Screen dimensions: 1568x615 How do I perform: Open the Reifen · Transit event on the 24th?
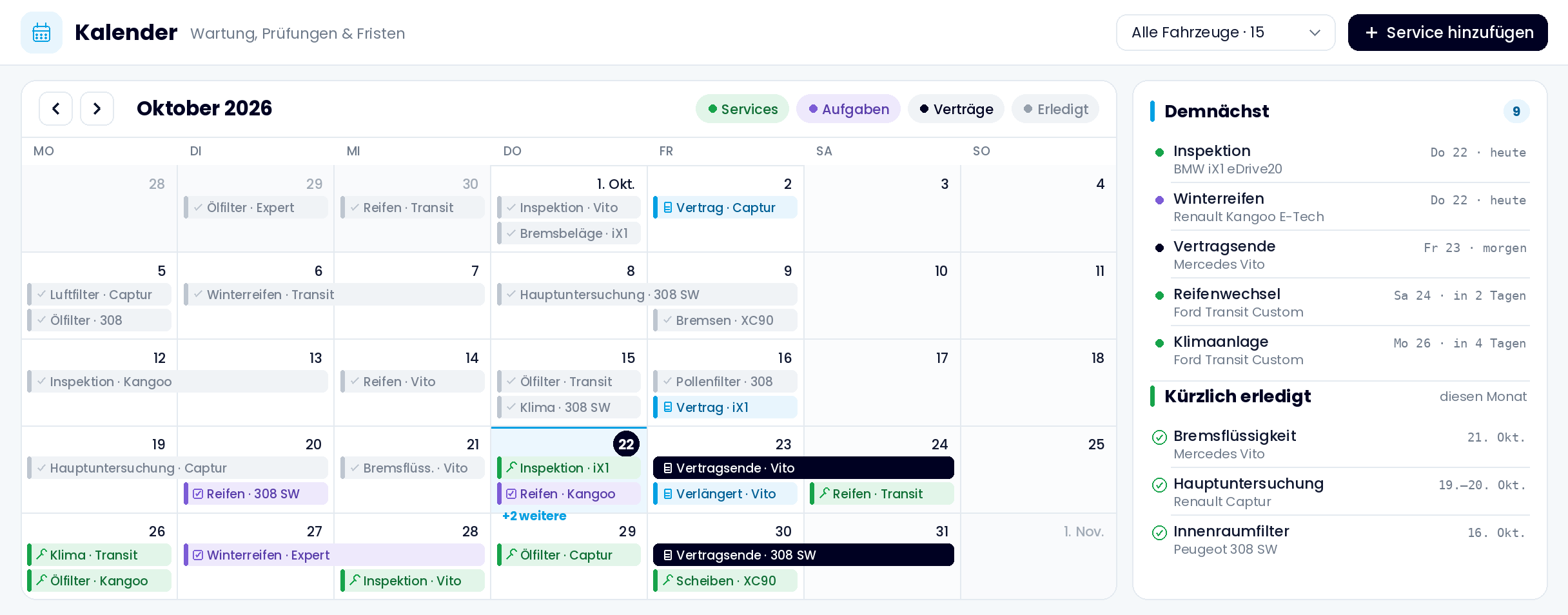pyautogui.click(x=882, y=494)
